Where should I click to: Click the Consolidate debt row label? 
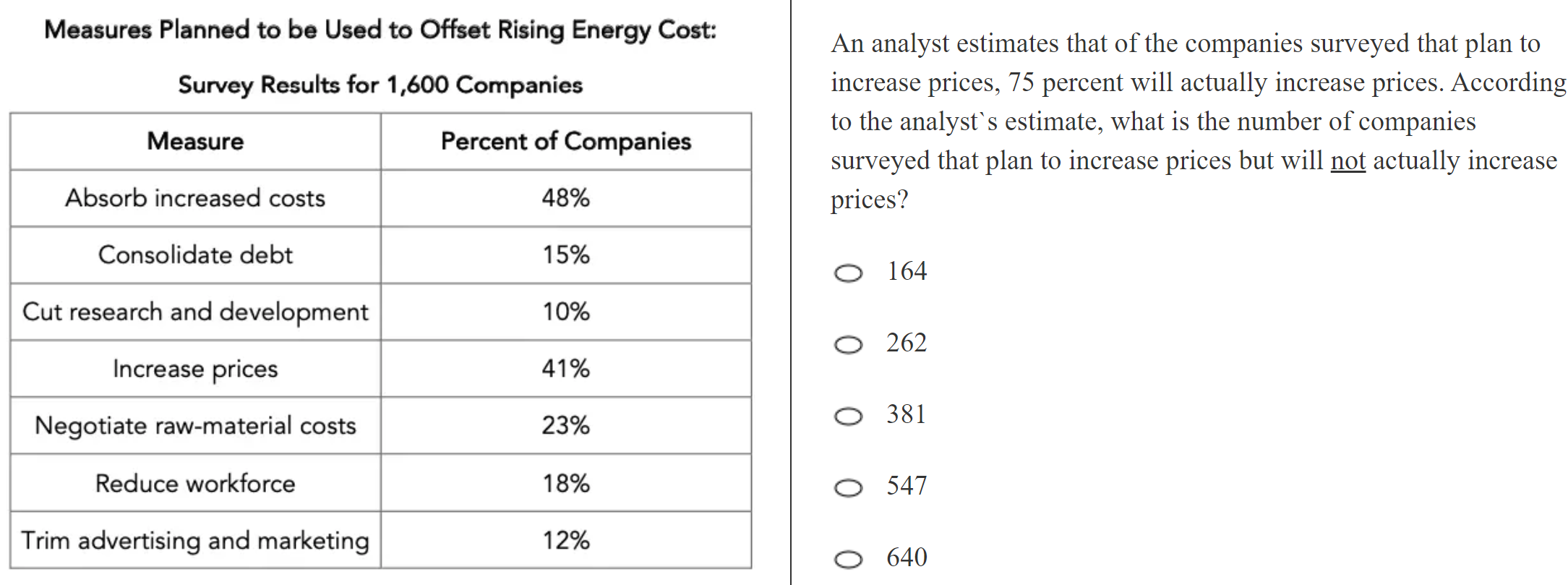[195, 255]
